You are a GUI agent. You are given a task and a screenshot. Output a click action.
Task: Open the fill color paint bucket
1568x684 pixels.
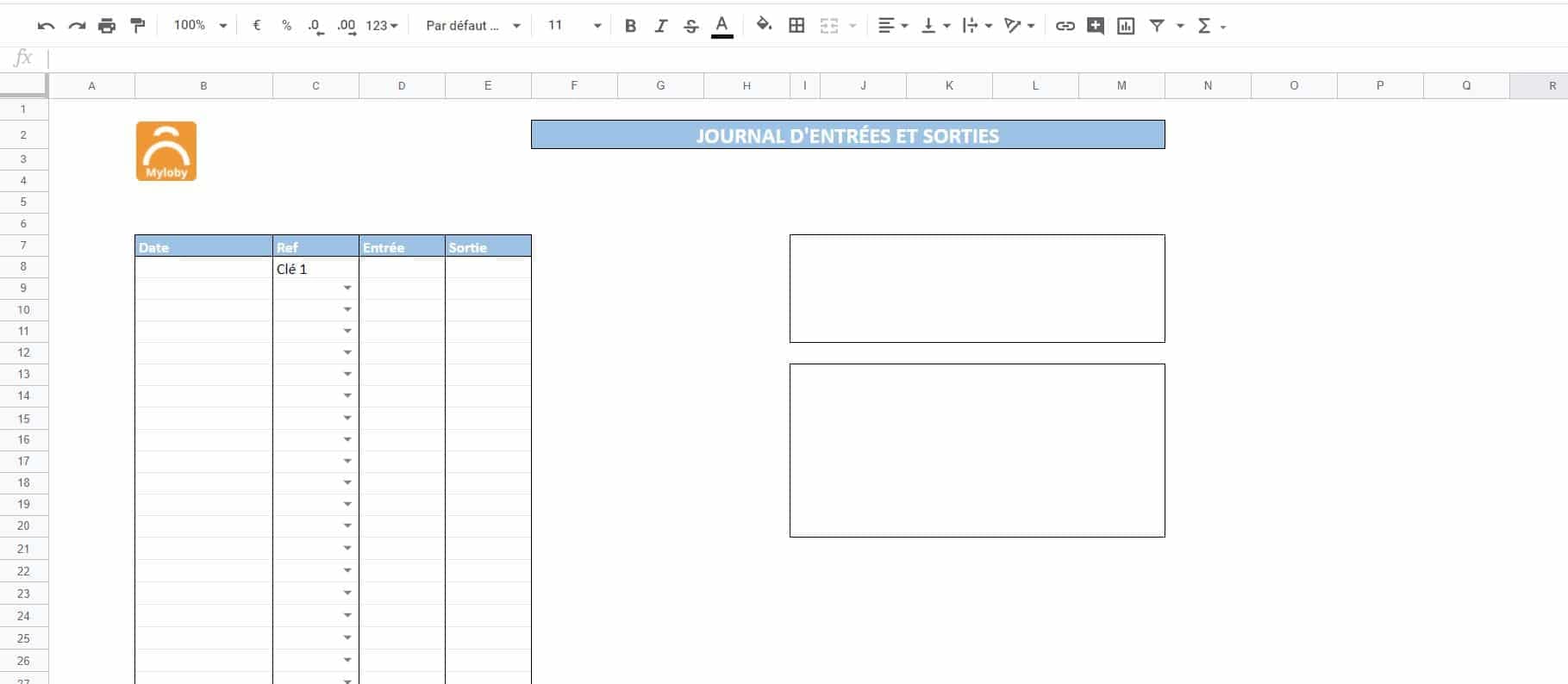pyautogui.click(x=764, y=26)
